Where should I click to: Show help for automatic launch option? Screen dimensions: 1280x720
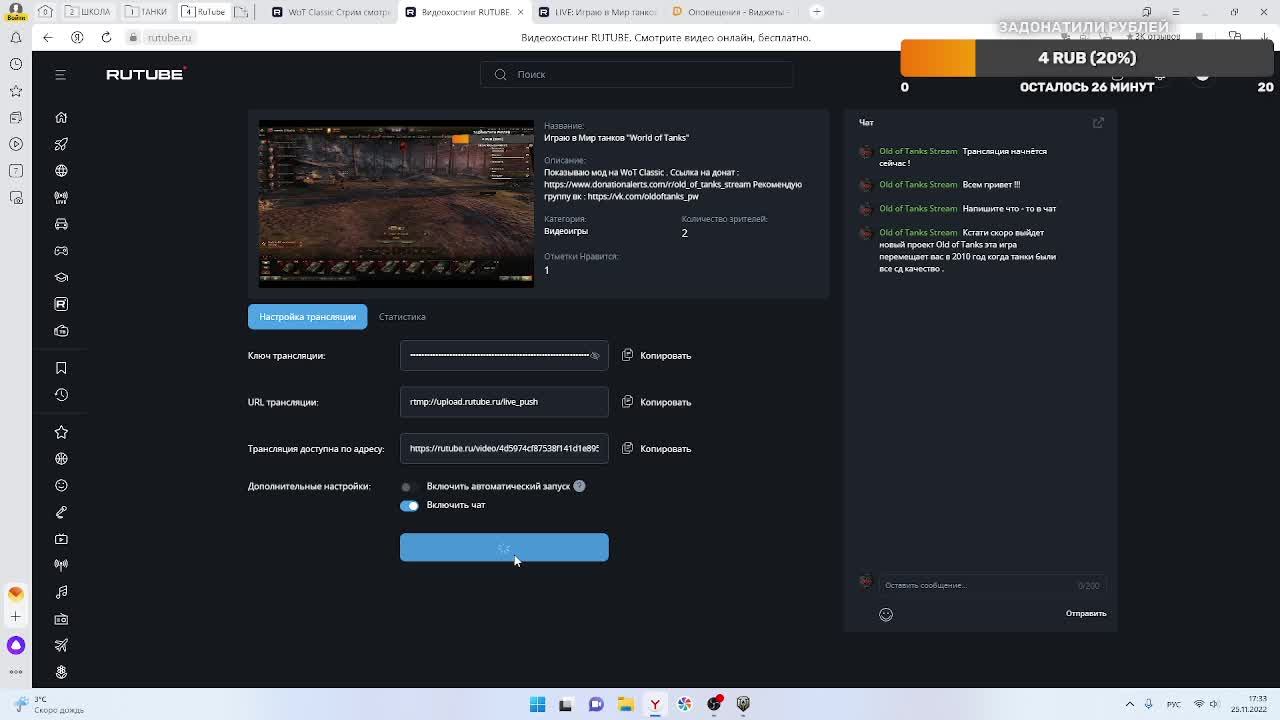tap(579, 486)
